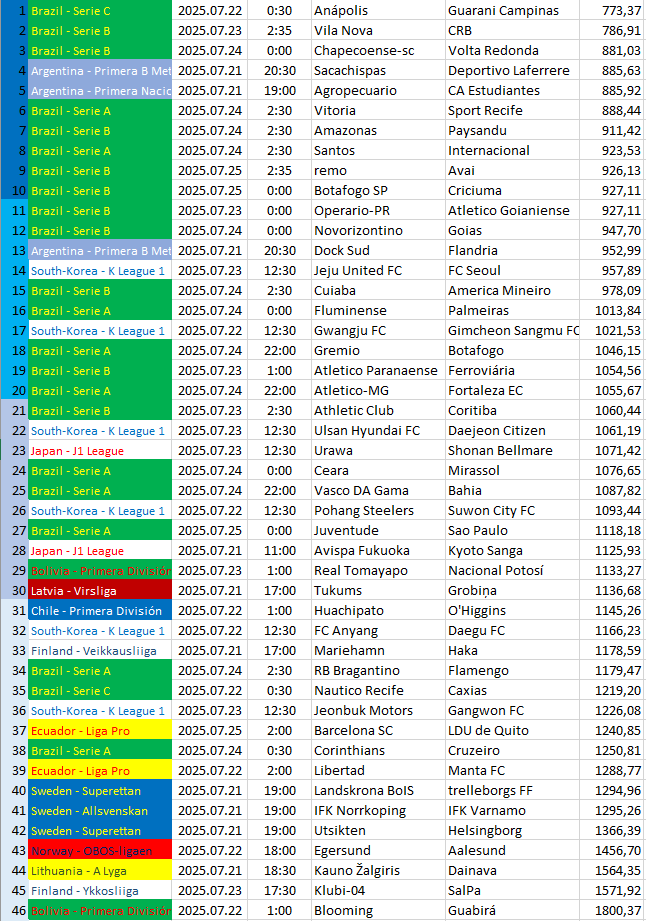Select the Sachispas cell
Image resolution: width=646 pixels, height=921 pixels.
pyautogui.click(x=378, y=70)
